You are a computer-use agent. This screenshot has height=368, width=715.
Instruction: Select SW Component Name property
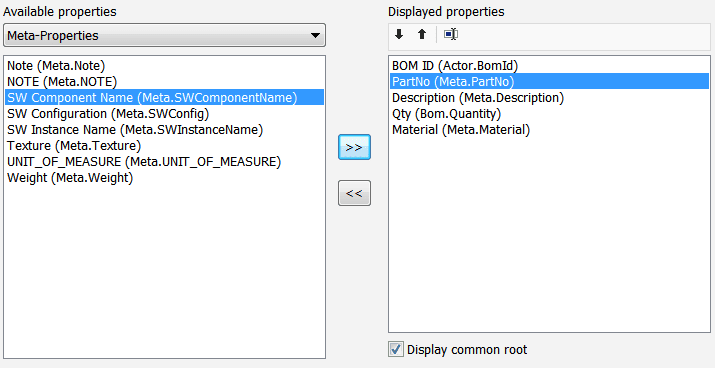point(165,98)
